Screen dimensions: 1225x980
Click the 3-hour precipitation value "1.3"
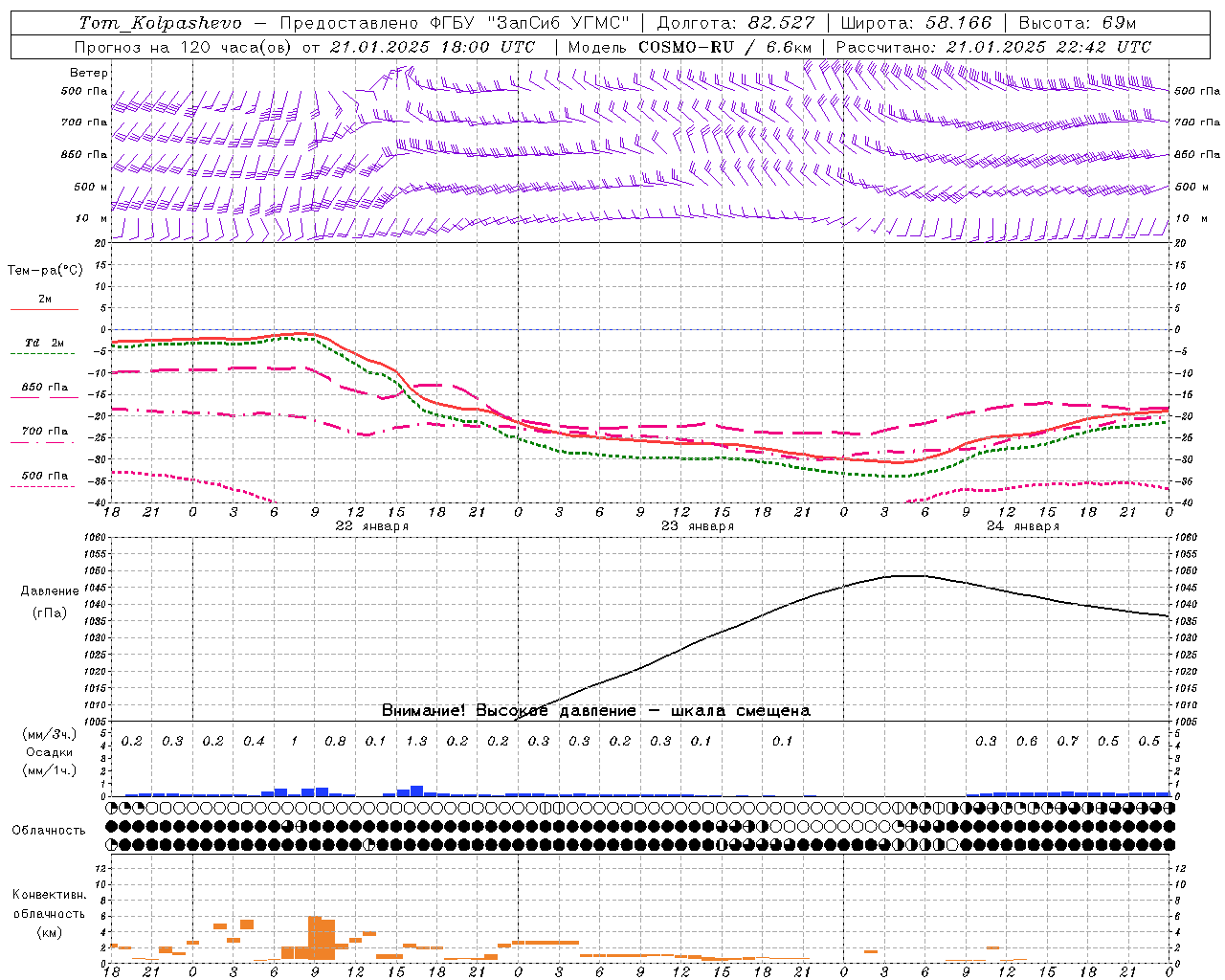point(416,742)
